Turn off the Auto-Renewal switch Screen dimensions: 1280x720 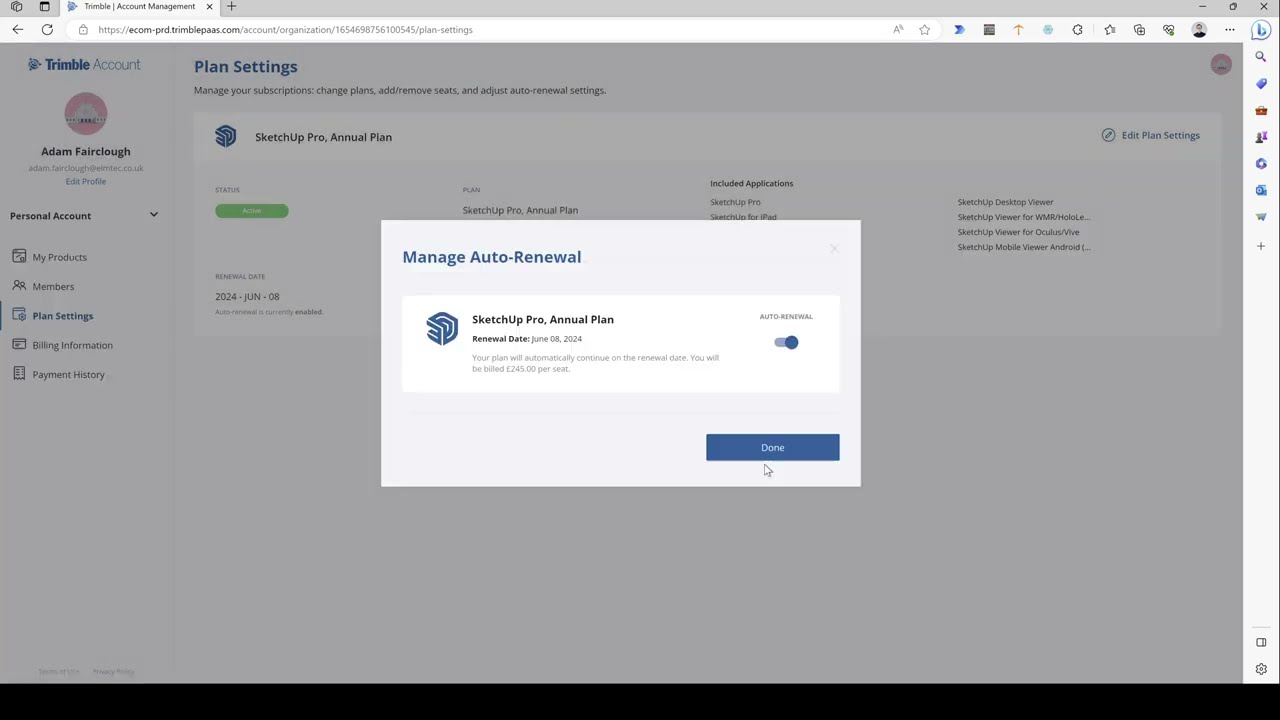pos(786,342)
